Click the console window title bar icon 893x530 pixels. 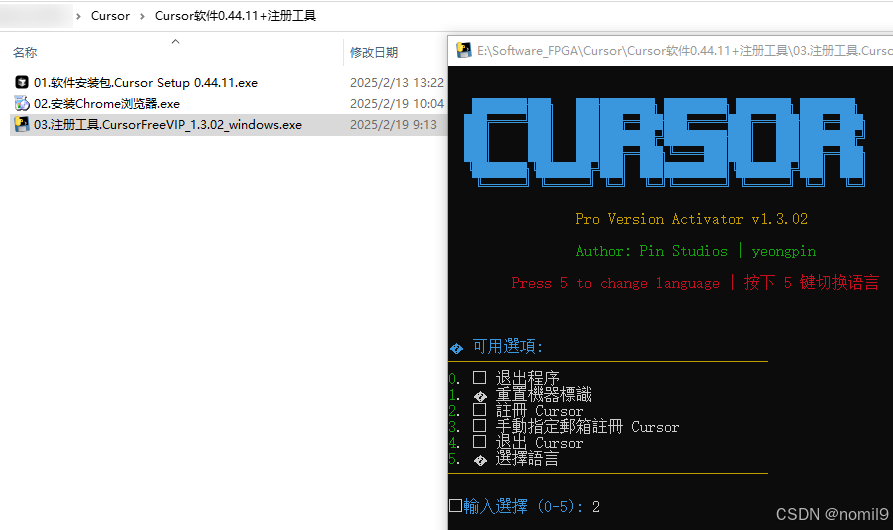tap(464, 51)
